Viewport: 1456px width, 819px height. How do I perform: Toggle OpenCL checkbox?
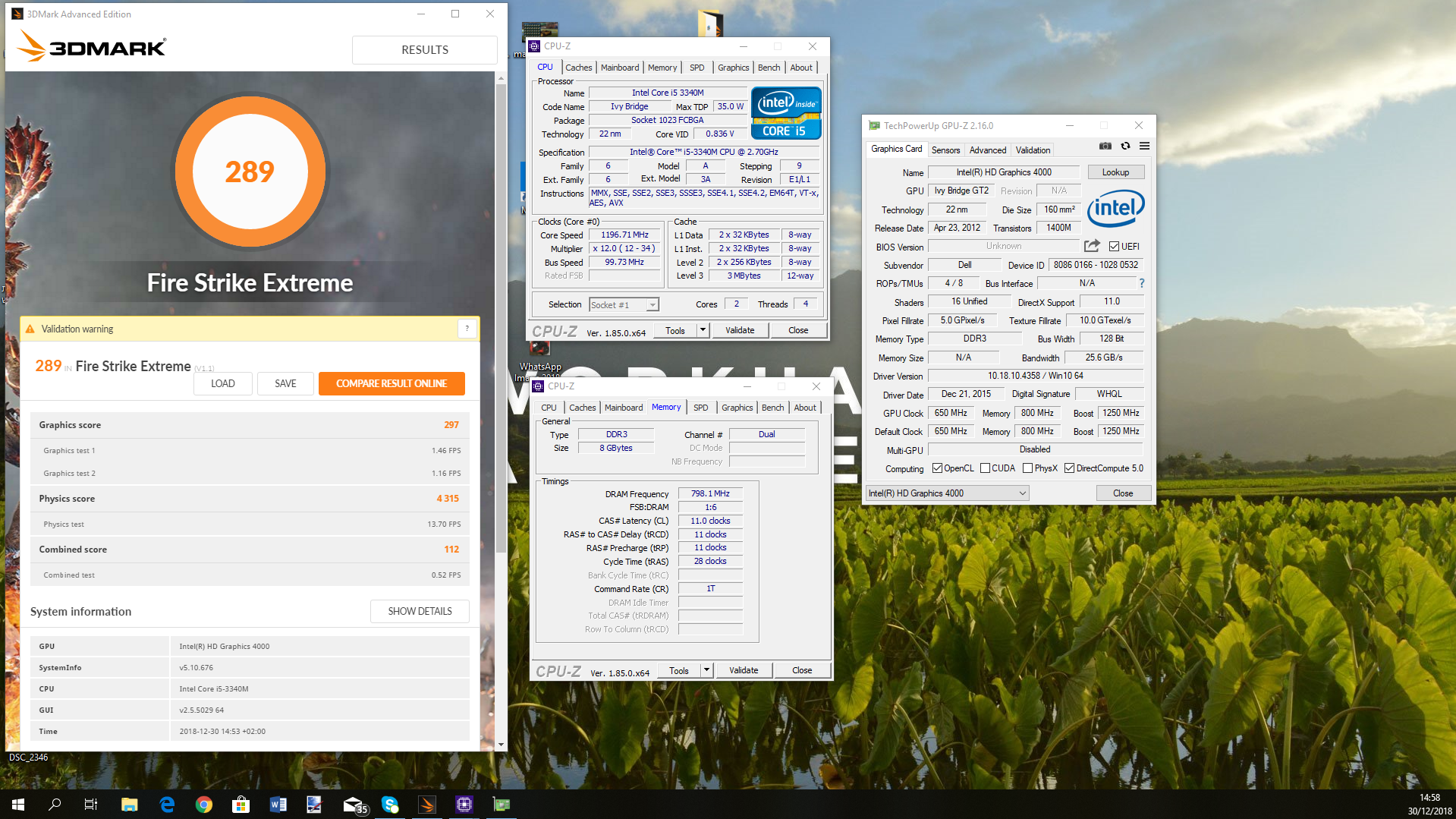click(x=937, y=468)
